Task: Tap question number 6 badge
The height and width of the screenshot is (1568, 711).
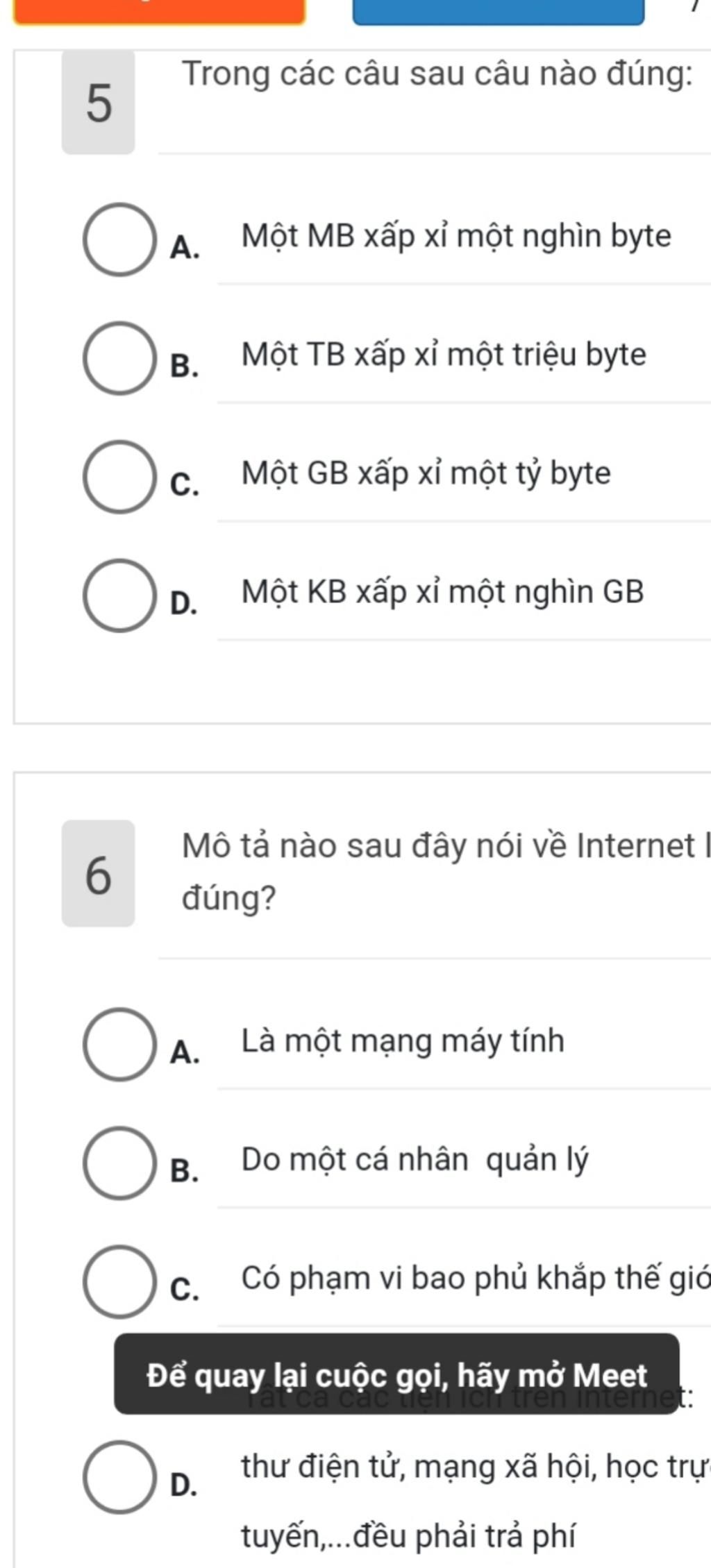Action: 98,873
